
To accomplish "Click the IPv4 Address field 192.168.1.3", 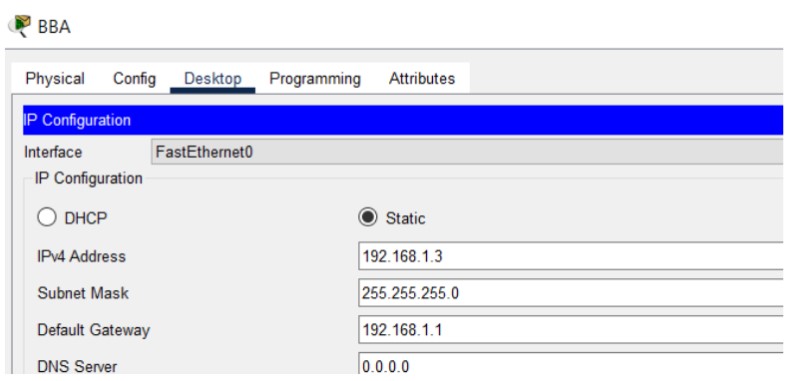I will [571, 256].
